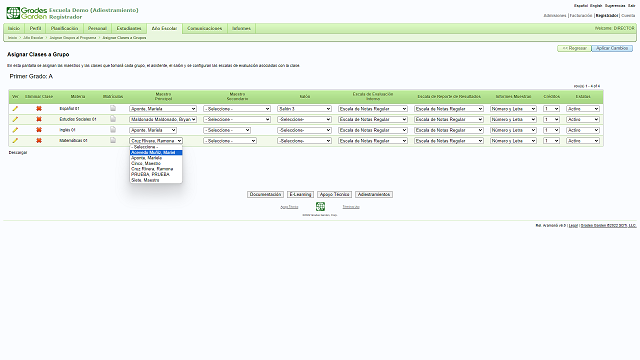Open Maestro Principal dropdown showing Maldonado Maldonado, Bryan
640x360 pixels.
tap(163, 120)
